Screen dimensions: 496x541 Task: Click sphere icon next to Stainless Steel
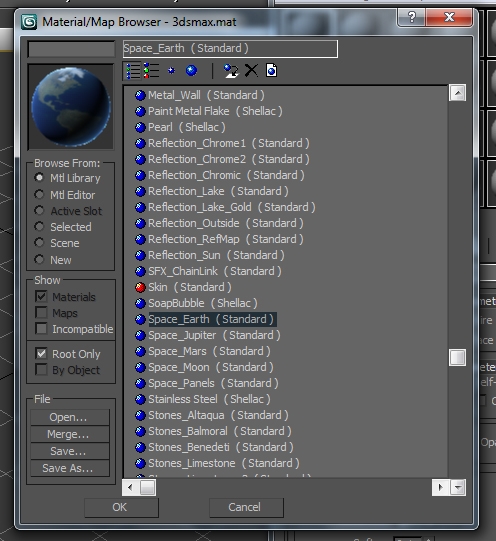[x=140, y=400]
